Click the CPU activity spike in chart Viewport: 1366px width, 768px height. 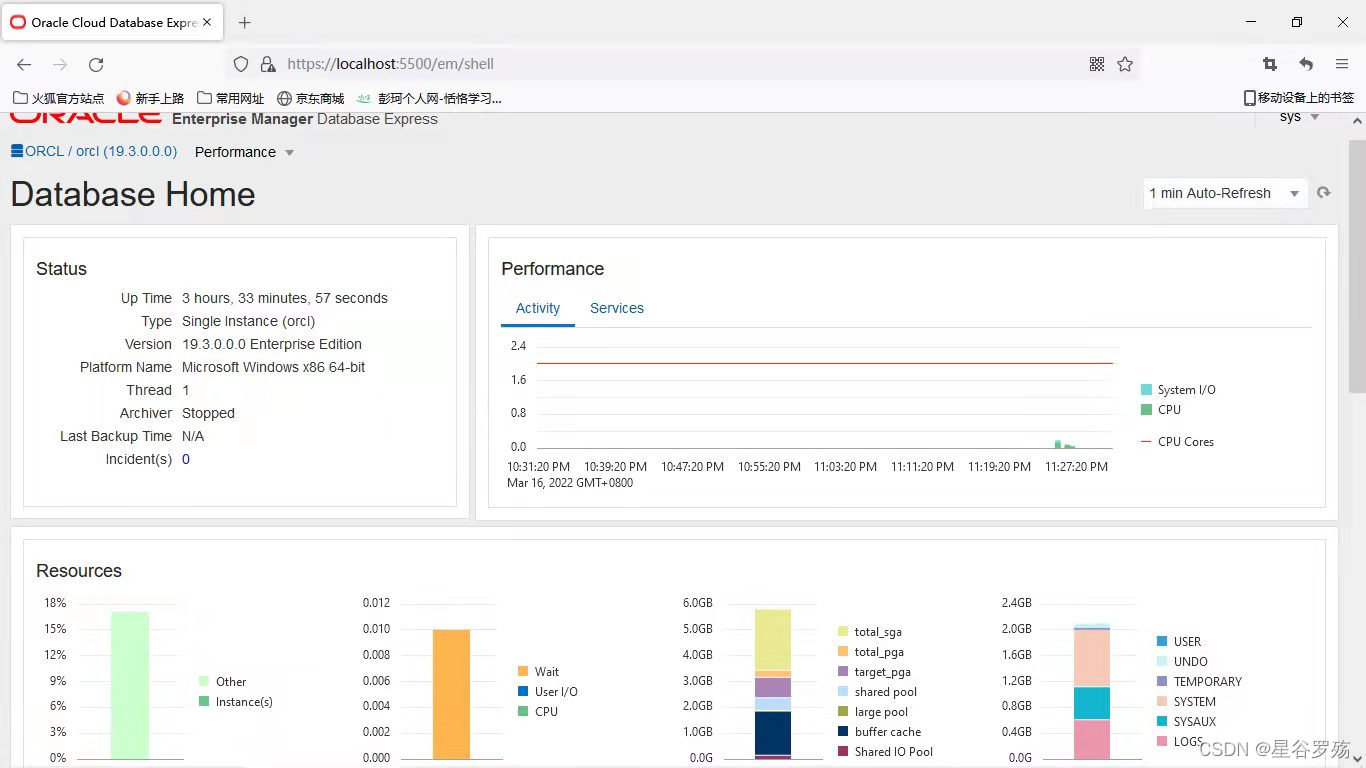pyautogui.click(x=1058, y=444)
